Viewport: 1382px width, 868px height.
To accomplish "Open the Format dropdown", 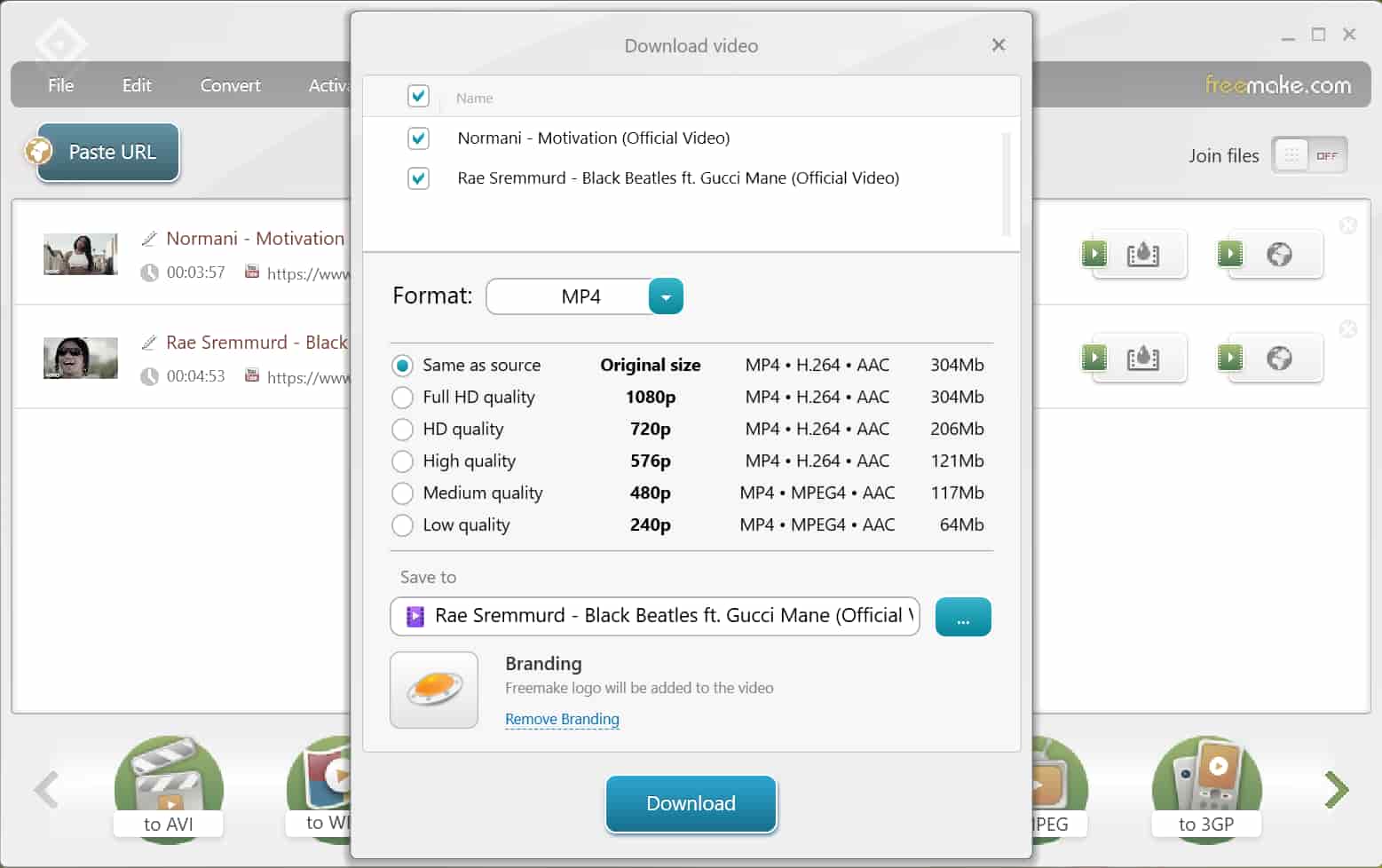I will (665, 296).
